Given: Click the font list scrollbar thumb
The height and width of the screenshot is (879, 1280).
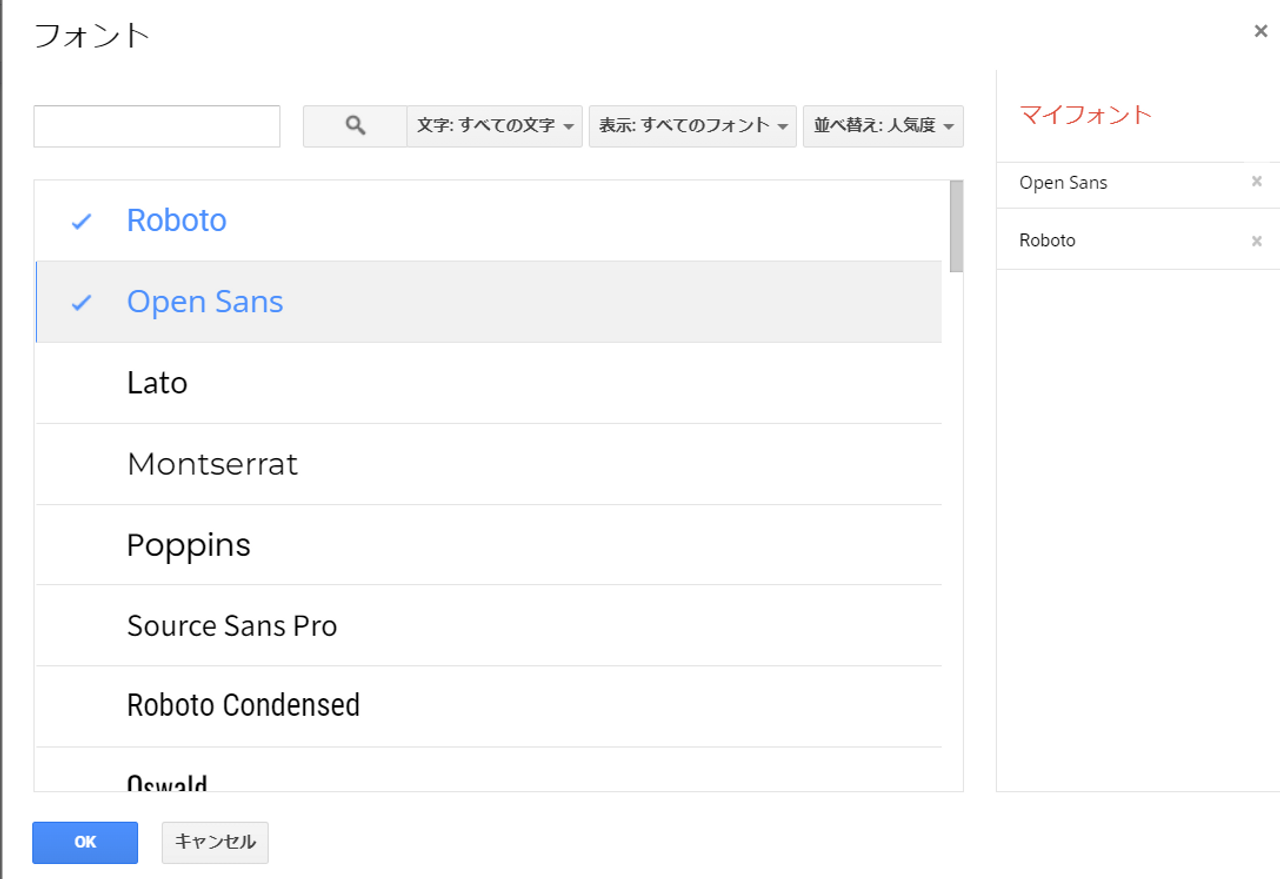Looking at the screenshot, I should [956, 226].
